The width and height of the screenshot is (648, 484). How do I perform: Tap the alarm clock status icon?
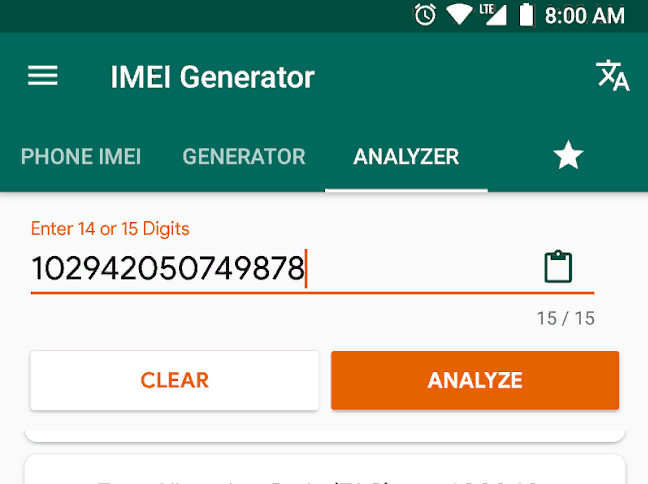tap(425, 15)
